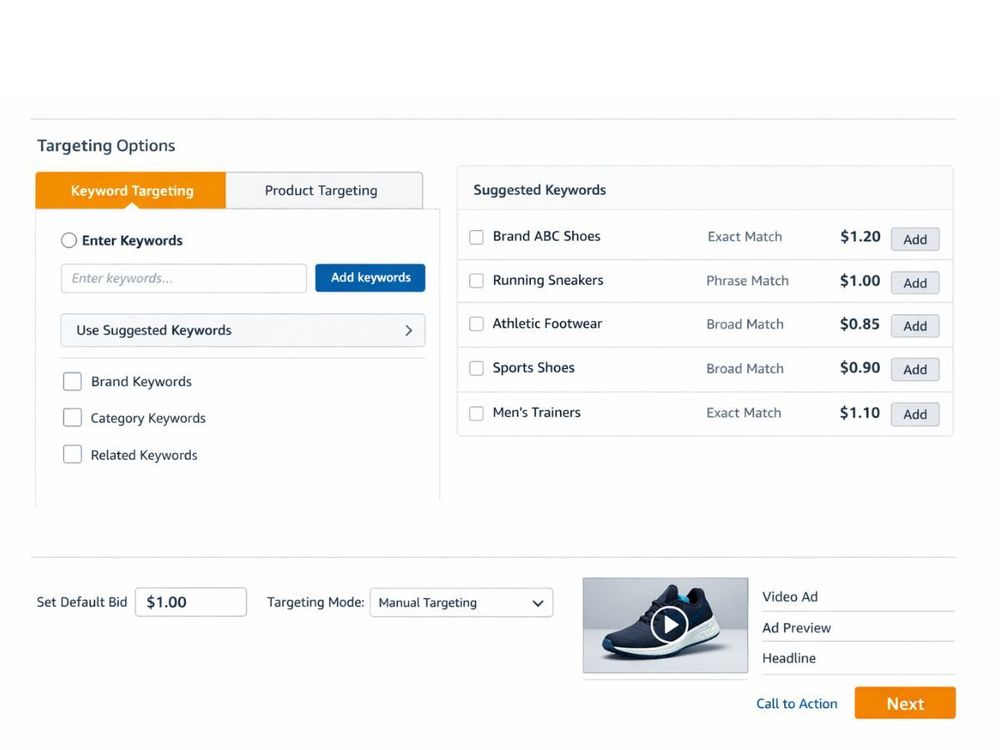Focus the Enter keywords text field
1000x750 pixels.
pyautogui.click(x=184, y=278)
